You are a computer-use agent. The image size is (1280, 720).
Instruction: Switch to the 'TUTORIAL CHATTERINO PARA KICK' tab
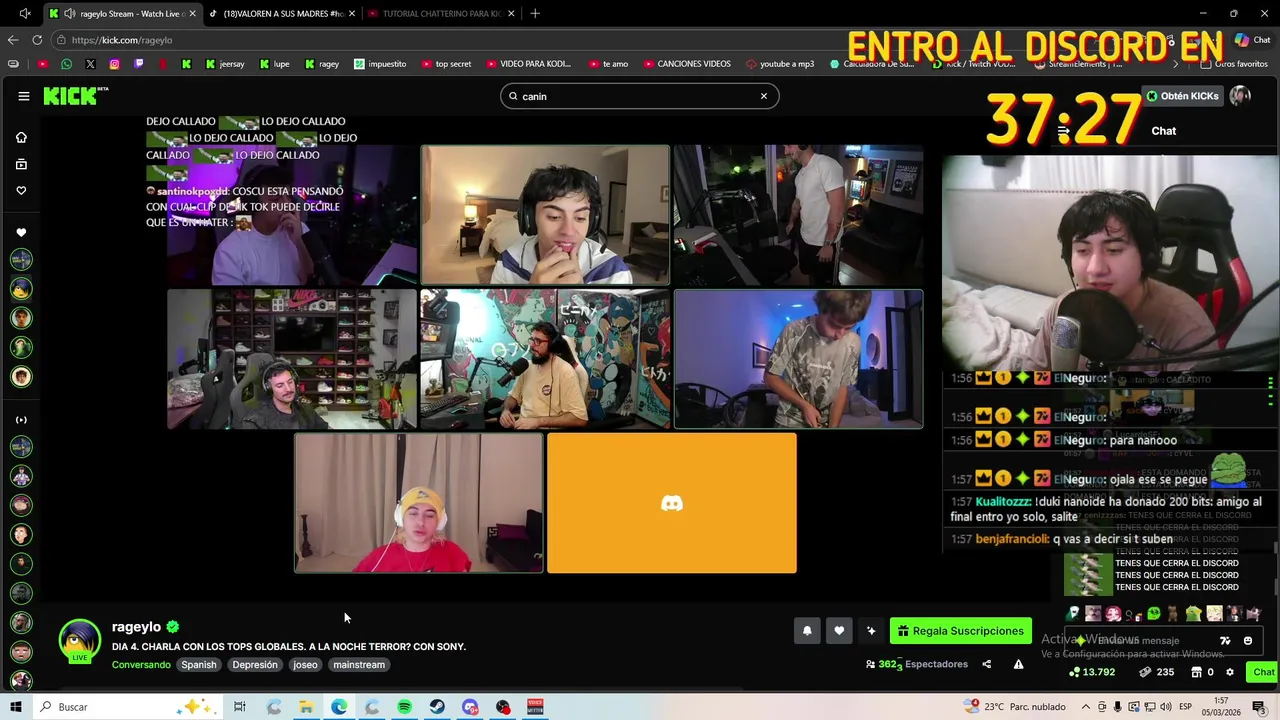(x=441, y=13)
